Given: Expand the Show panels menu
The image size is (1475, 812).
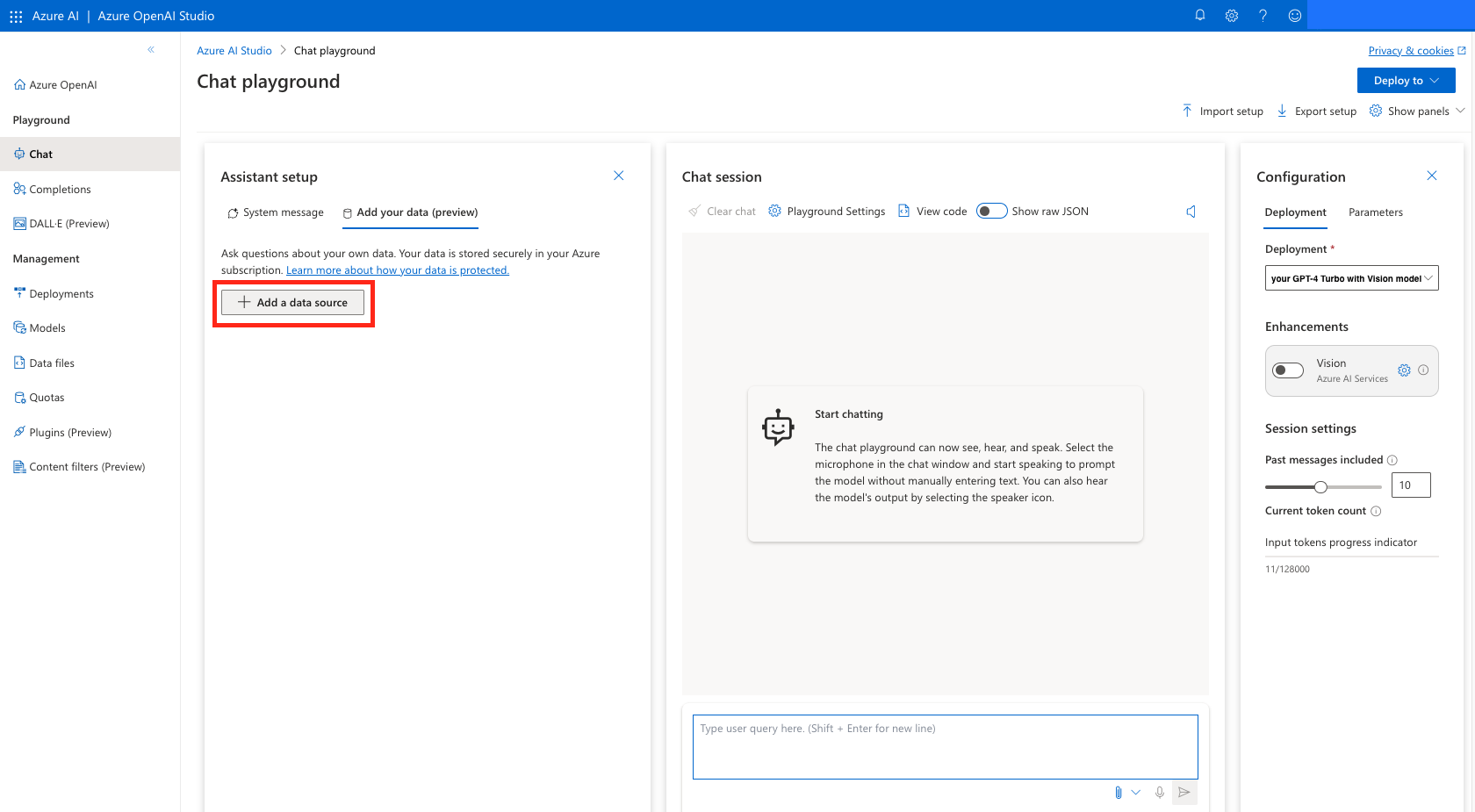Looking at the screenshot, I should point(1417,111).
